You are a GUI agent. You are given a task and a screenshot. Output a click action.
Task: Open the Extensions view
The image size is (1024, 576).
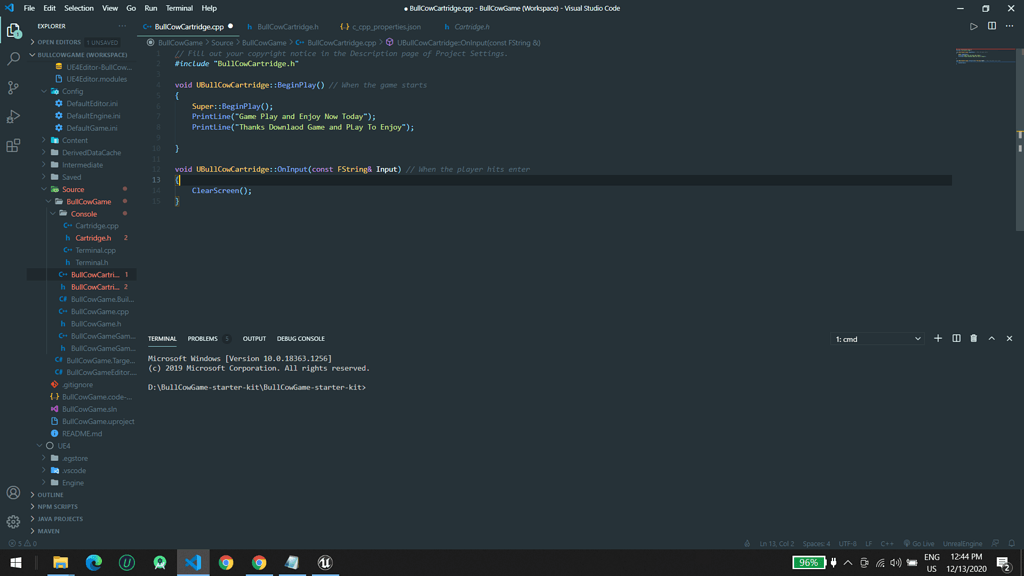[x=13, y=145]
